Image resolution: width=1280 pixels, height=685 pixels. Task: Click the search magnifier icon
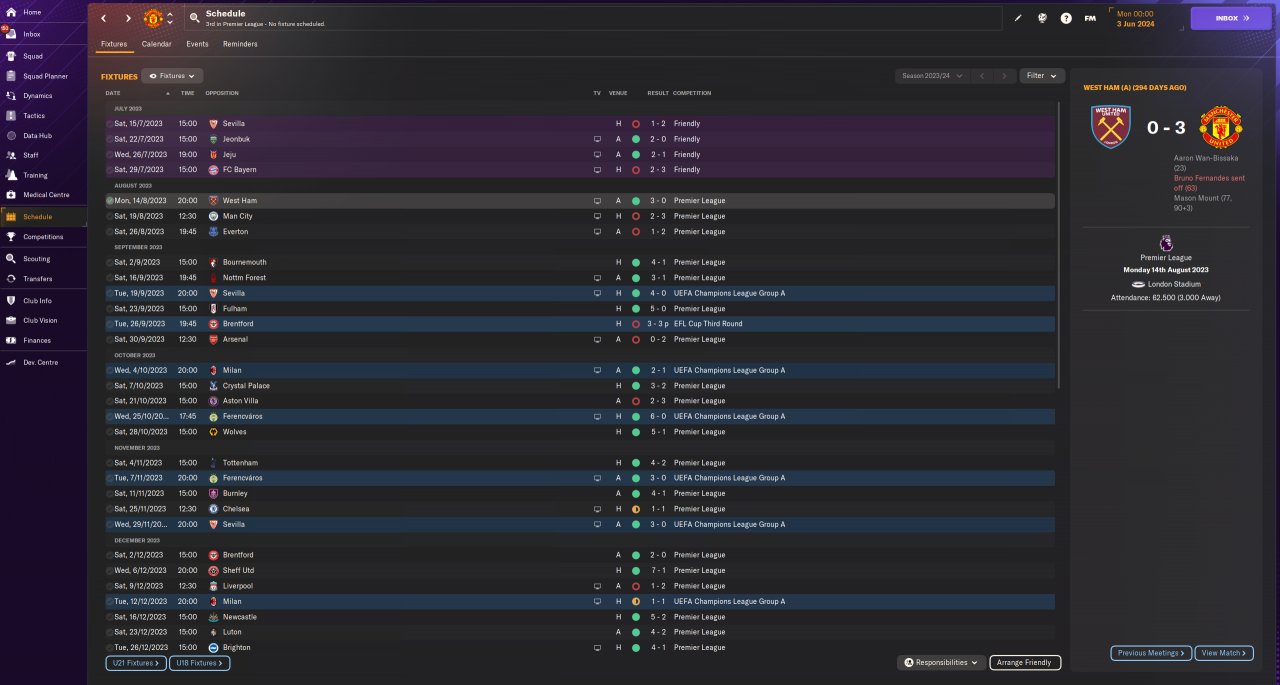coord(195,18)
